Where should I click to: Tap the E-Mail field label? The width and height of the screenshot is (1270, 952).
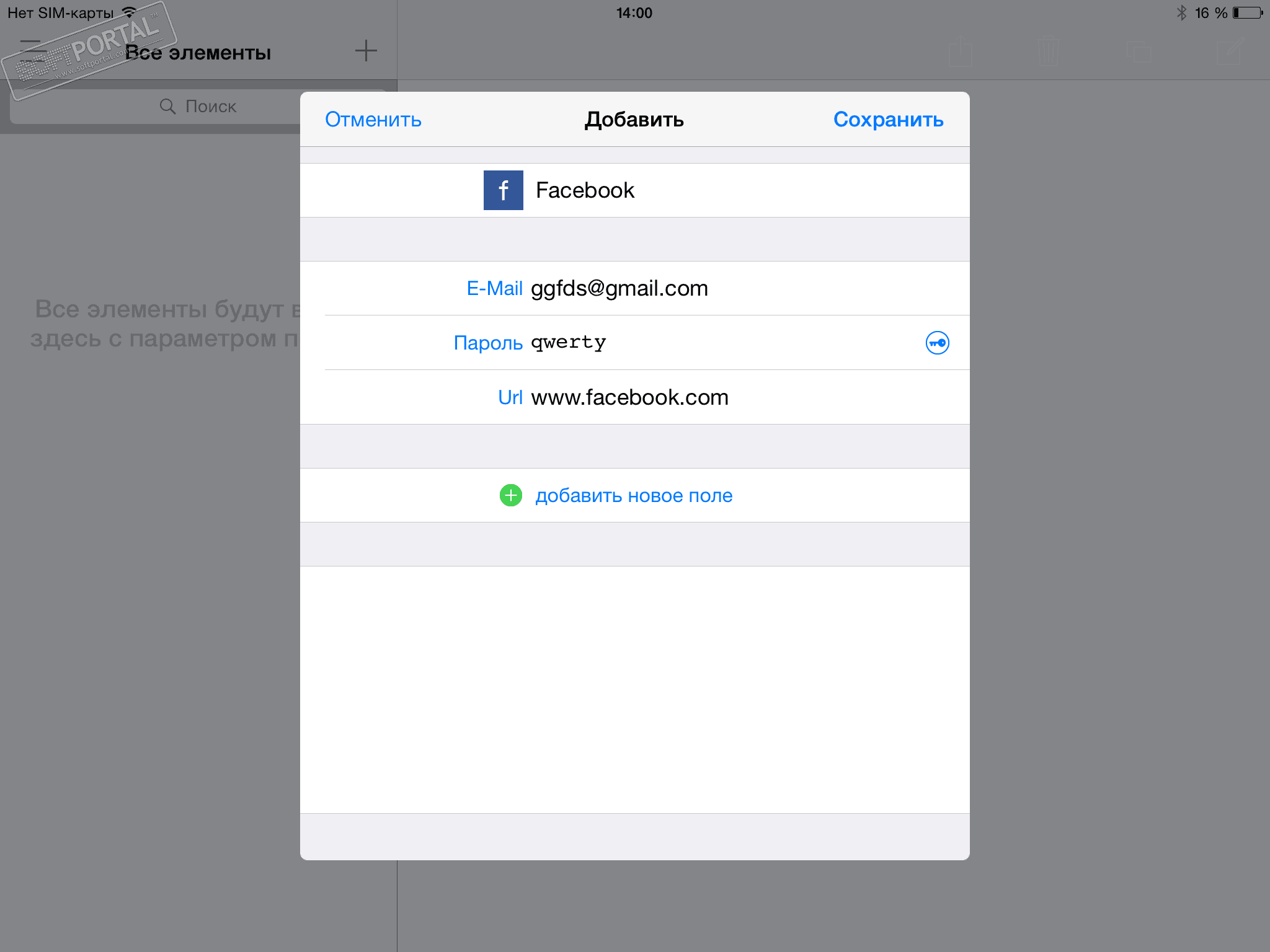click(x=494, y=288)
